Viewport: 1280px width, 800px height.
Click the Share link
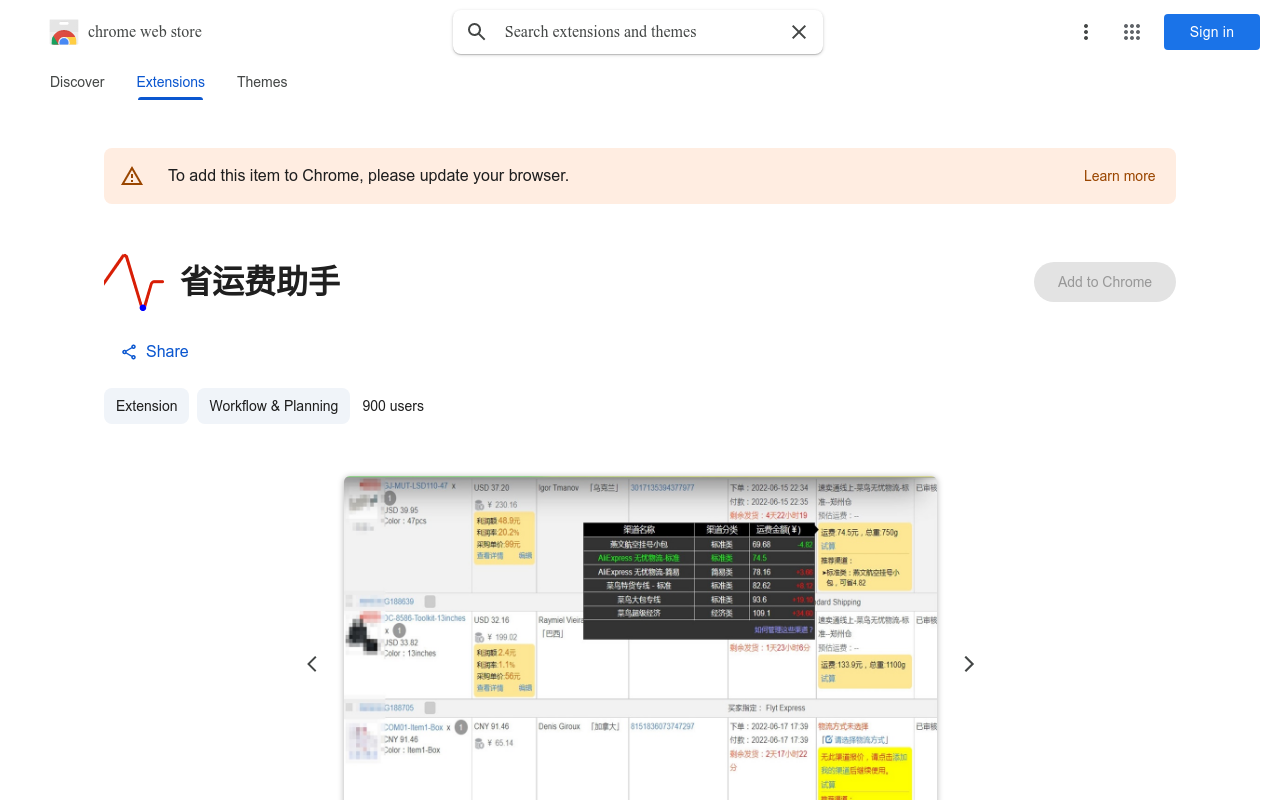point(167,351)
